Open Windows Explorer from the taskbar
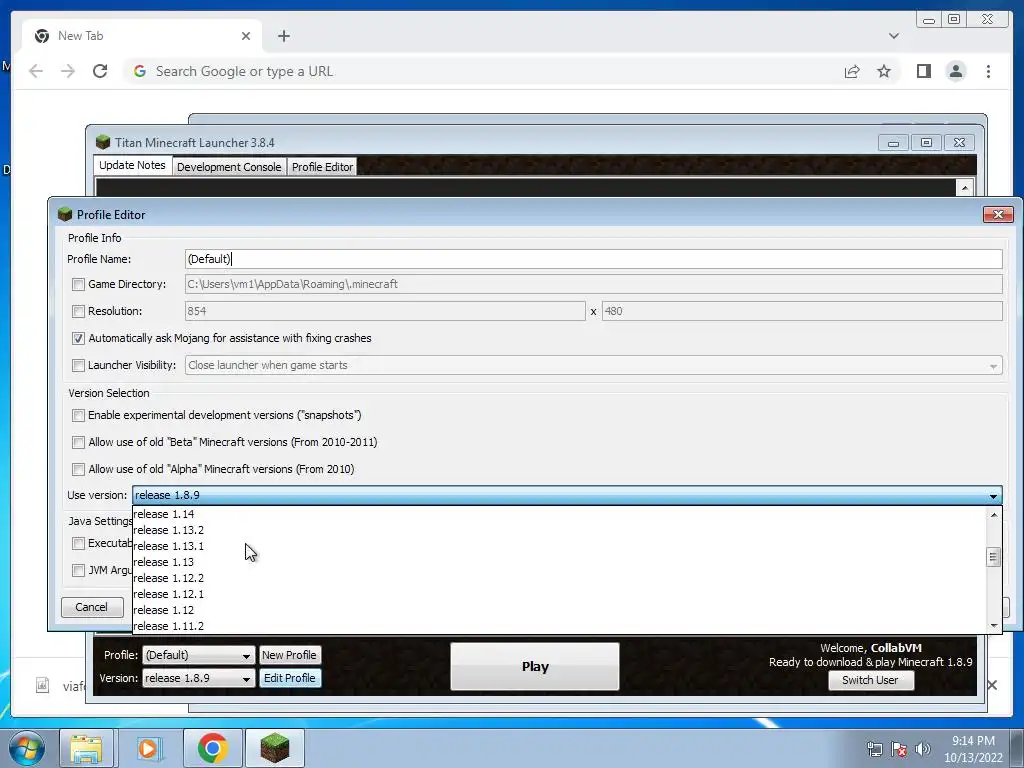1024x768 pixels. (x=86, y=748)
